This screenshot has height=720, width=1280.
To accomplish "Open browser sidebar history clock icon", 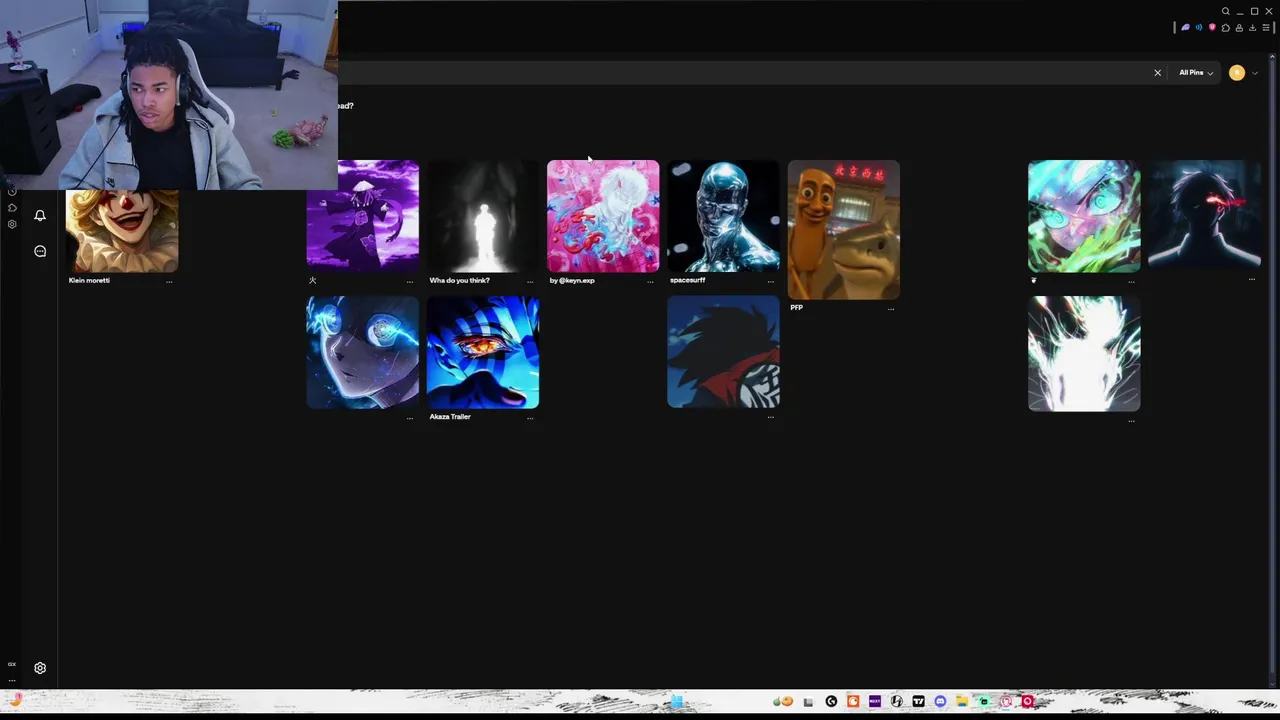I will (12, 192).
